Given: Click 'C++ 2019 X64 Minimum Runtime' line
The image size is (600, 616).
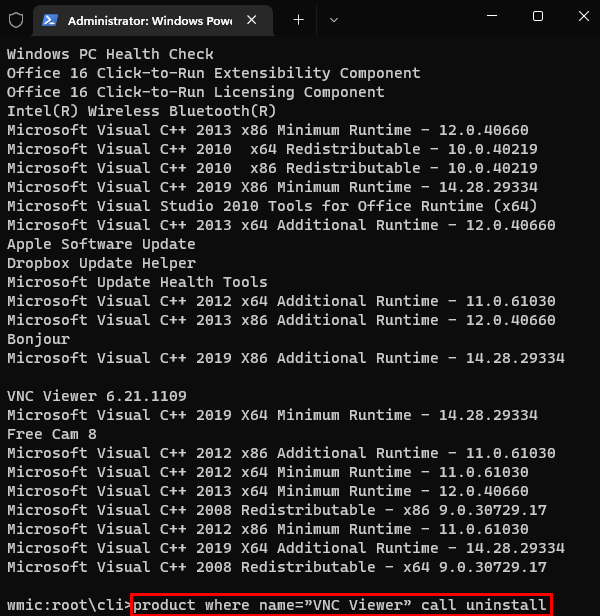Looking at the screenshot, I should (x=272, y=415).
